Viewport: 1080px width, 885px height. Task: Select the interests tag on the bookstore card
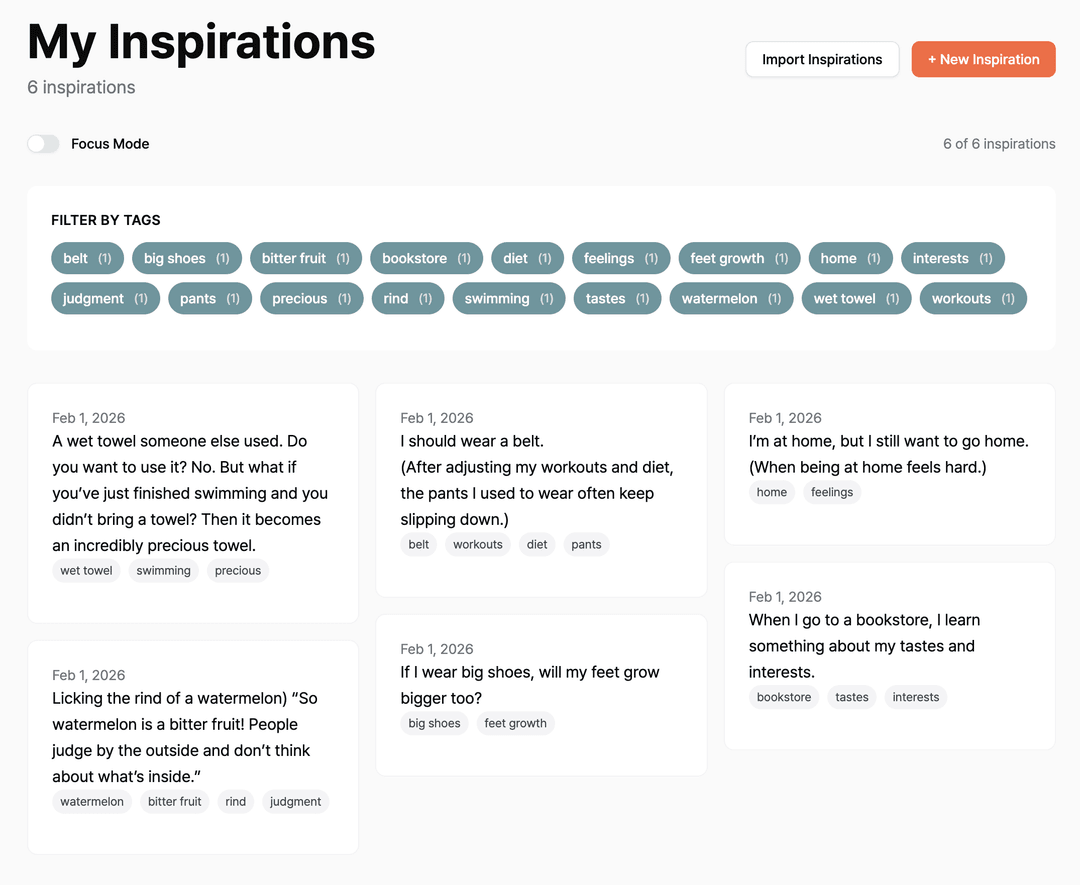(915, 697)
